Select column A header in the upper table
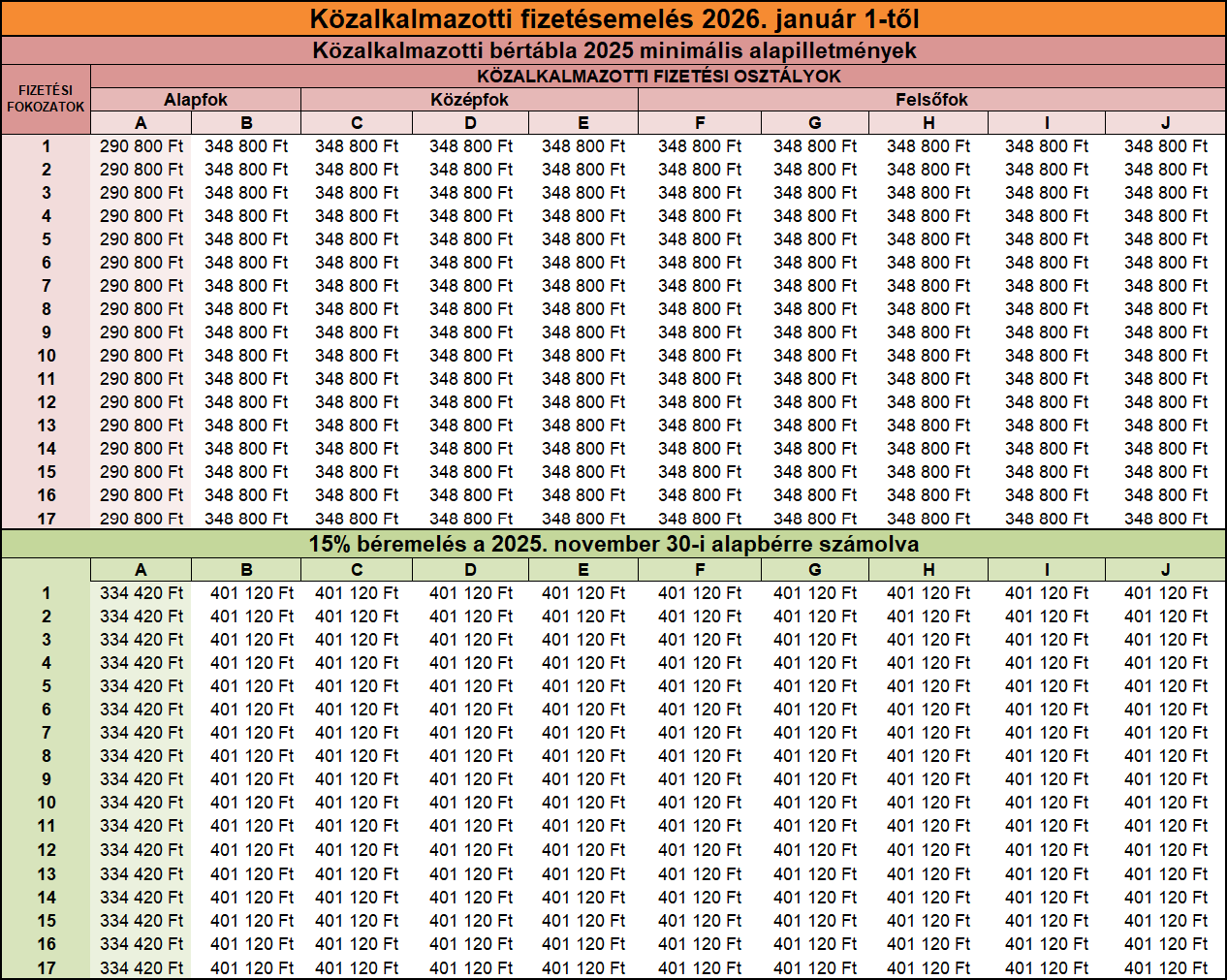 pos(141,123)
